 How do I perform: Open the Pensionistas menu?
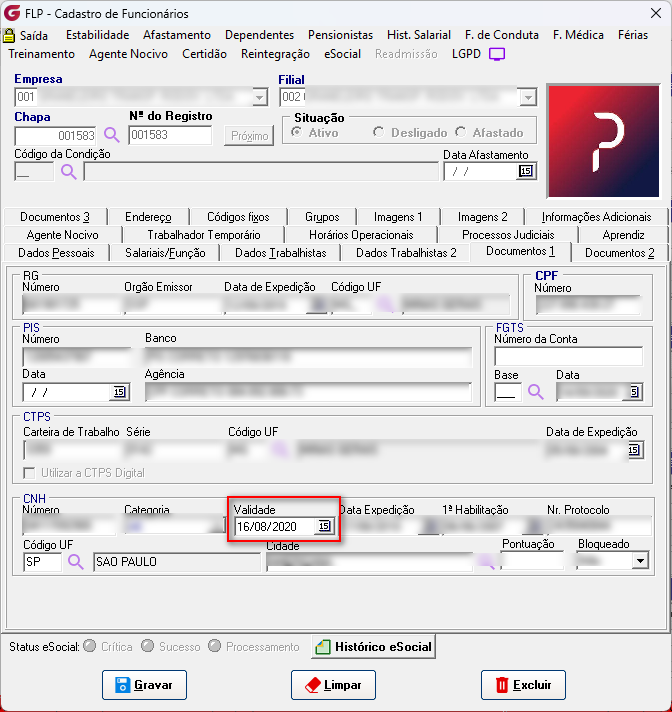(340, 35)
